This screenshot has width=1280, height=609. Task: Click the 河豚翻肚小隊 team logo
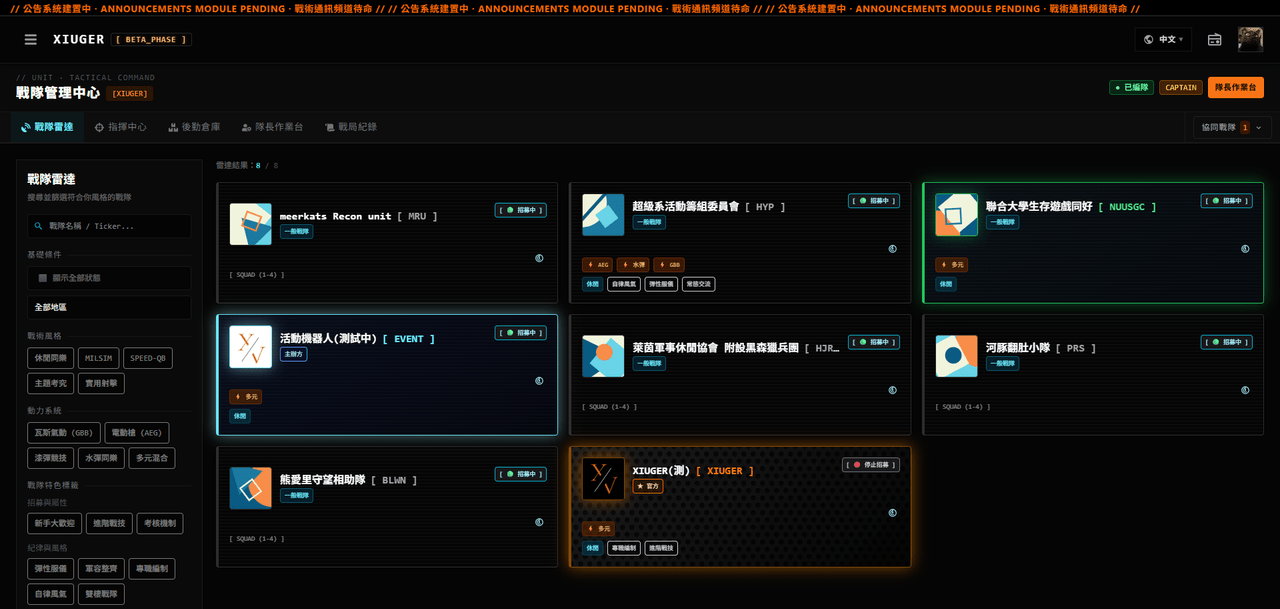(956, 356)
